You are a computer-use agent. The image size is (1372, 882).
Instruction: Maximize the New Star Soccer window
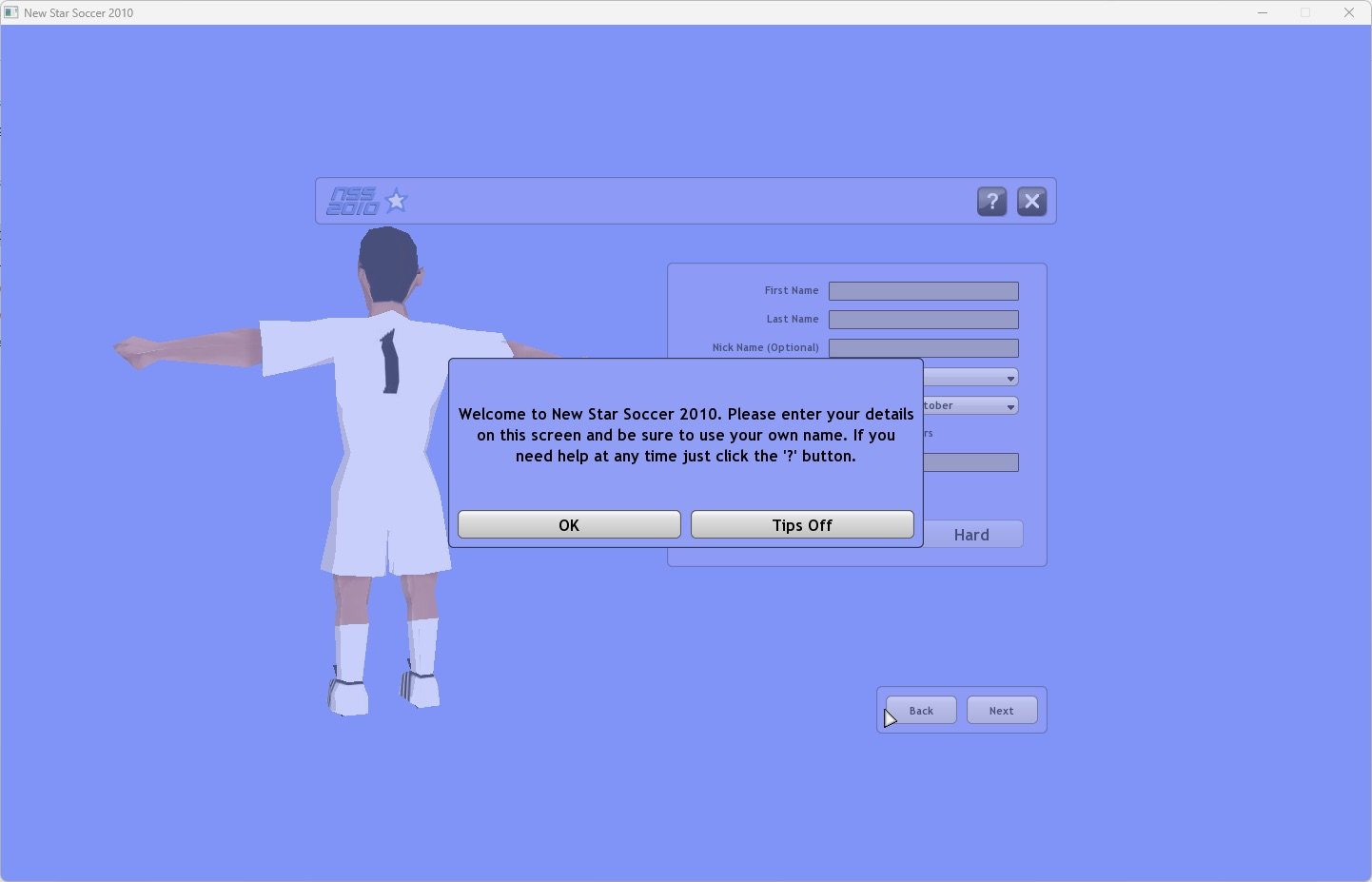pyautogui.click(x=1305, y=12)
